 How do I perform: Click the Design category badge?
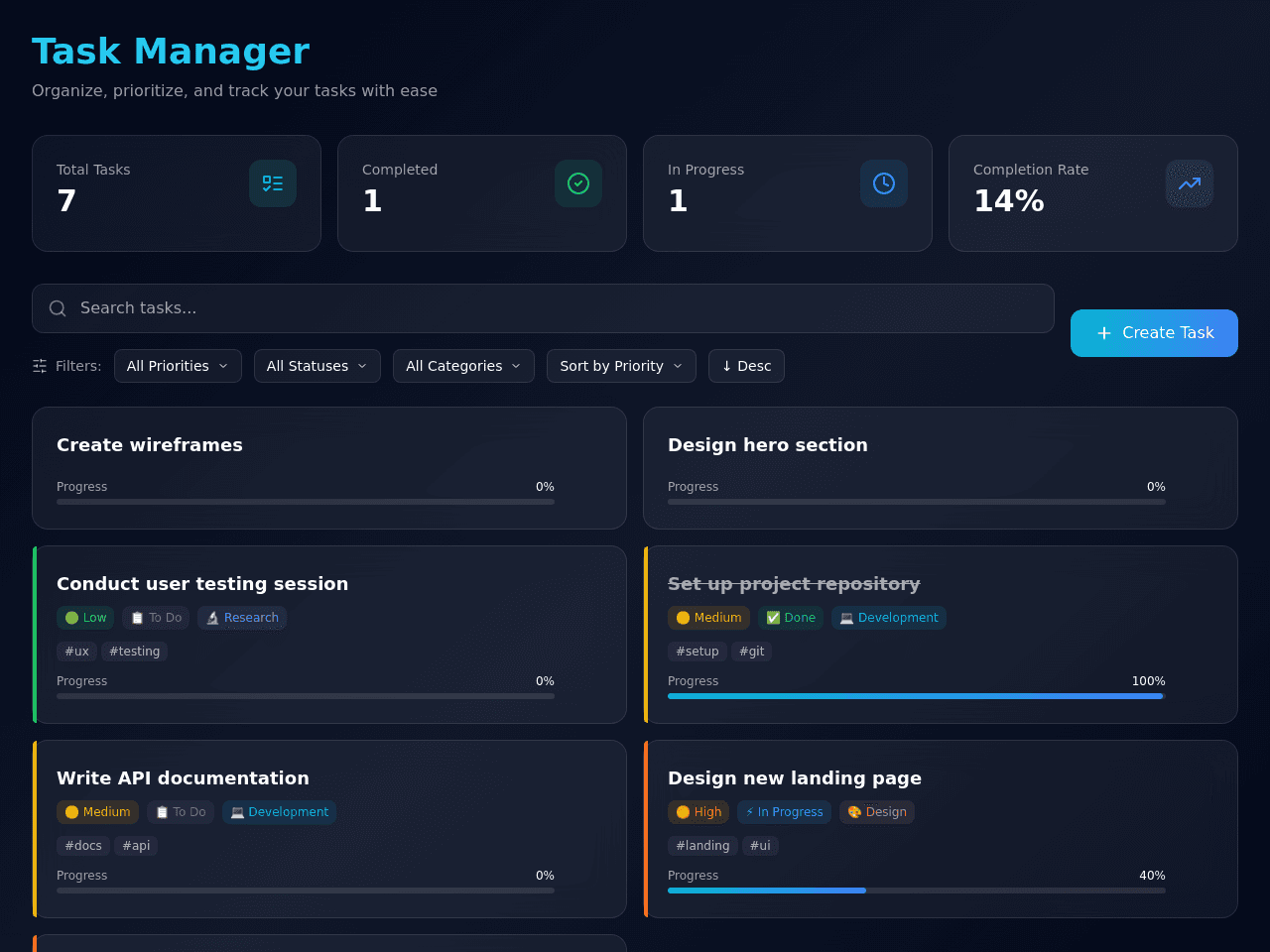coord(877,812)
